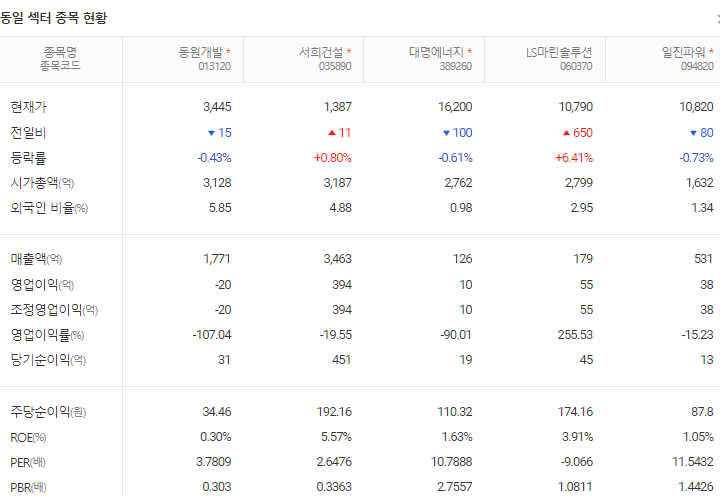The image size is (720, 496).
Task: Click the 매출액(억) row label
Action: pyautogui.click(x=36, y=259)
